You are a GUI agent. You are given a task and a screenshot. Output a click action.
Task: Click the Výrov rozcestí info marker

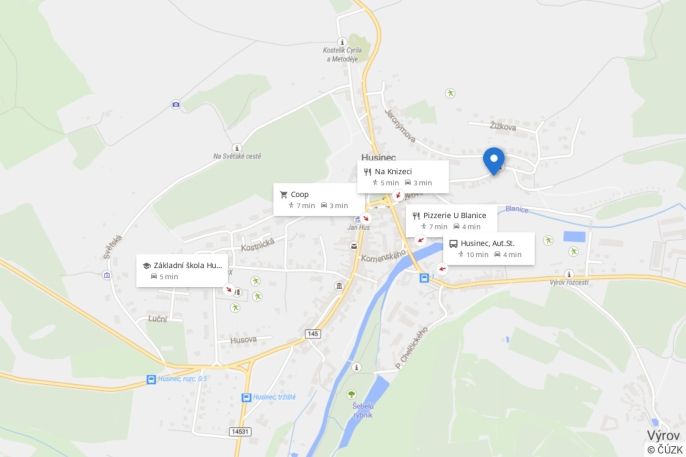point(569,274)
